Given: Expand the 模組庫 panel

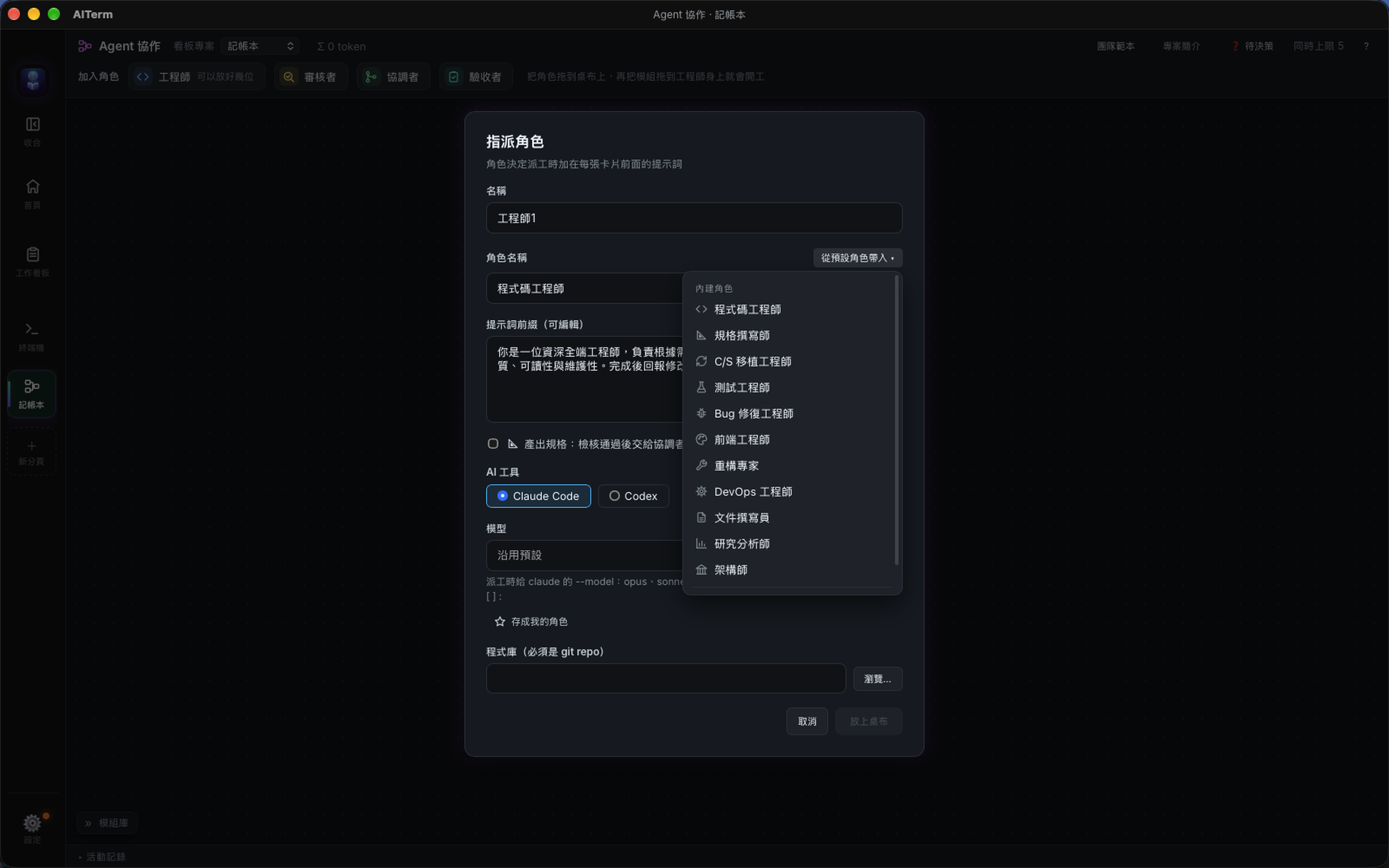Looking at the screenshot, I should (107, 823).
